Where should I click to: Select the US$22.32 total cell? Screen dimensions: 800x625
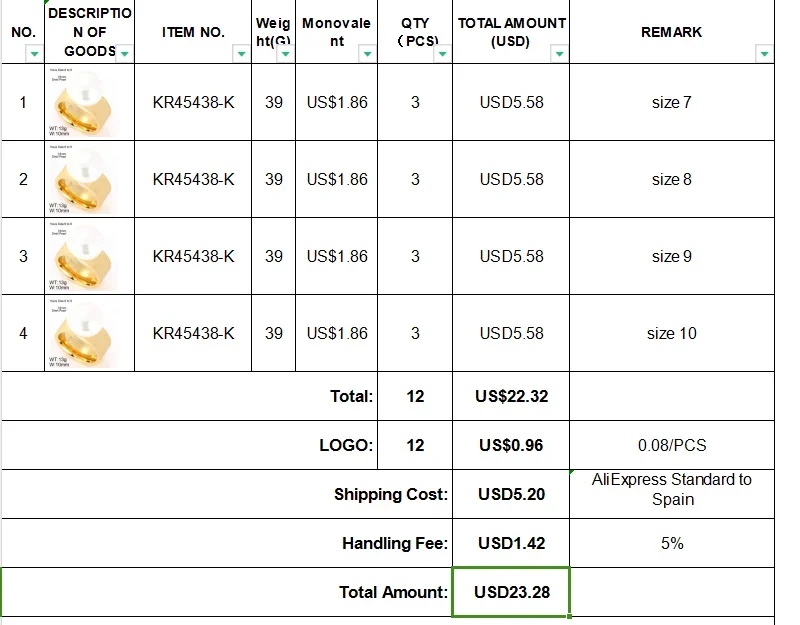(x=511, y=396)
